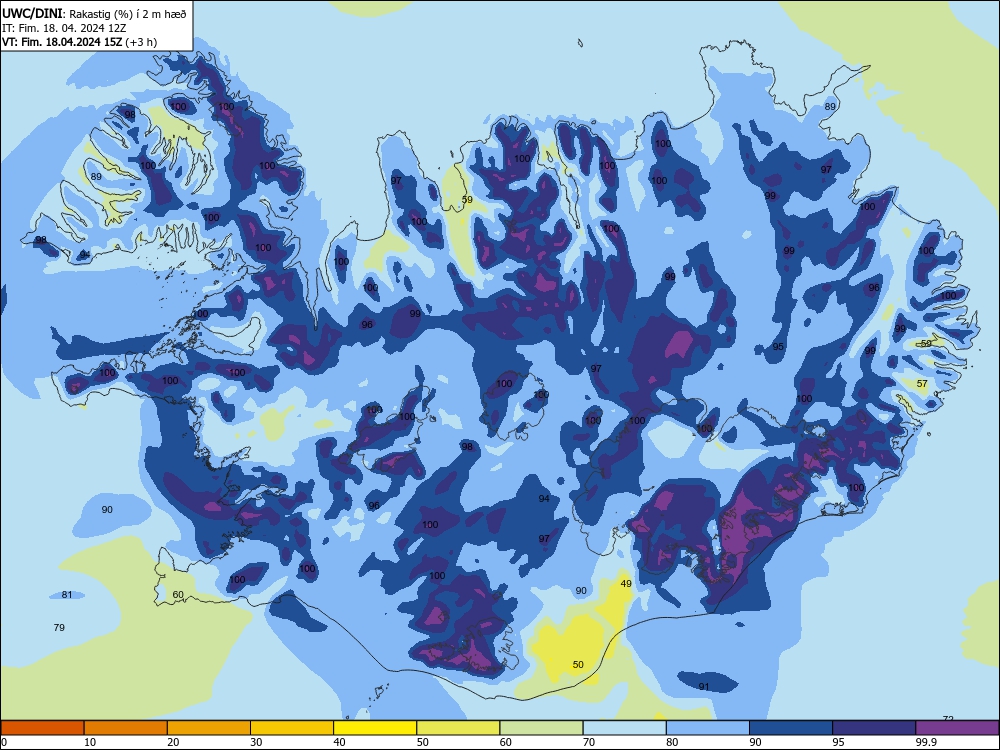Click the '70' legend scale label
This screenshot has width=1000, height=750.
[589, 742]
